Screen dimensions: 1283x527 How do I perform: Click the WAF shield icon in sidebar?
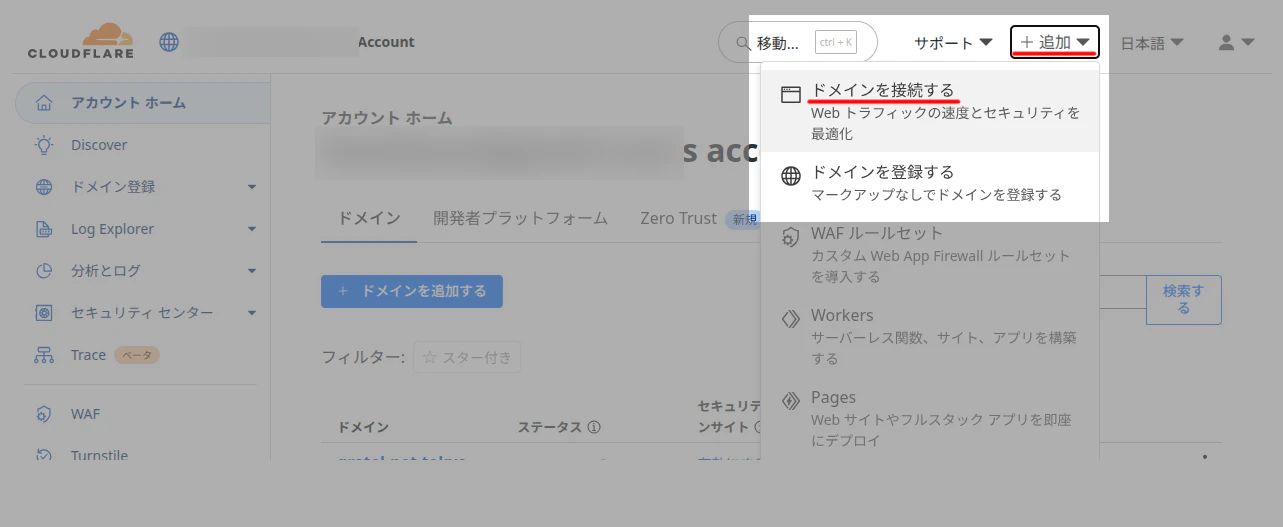click(44, 414)
